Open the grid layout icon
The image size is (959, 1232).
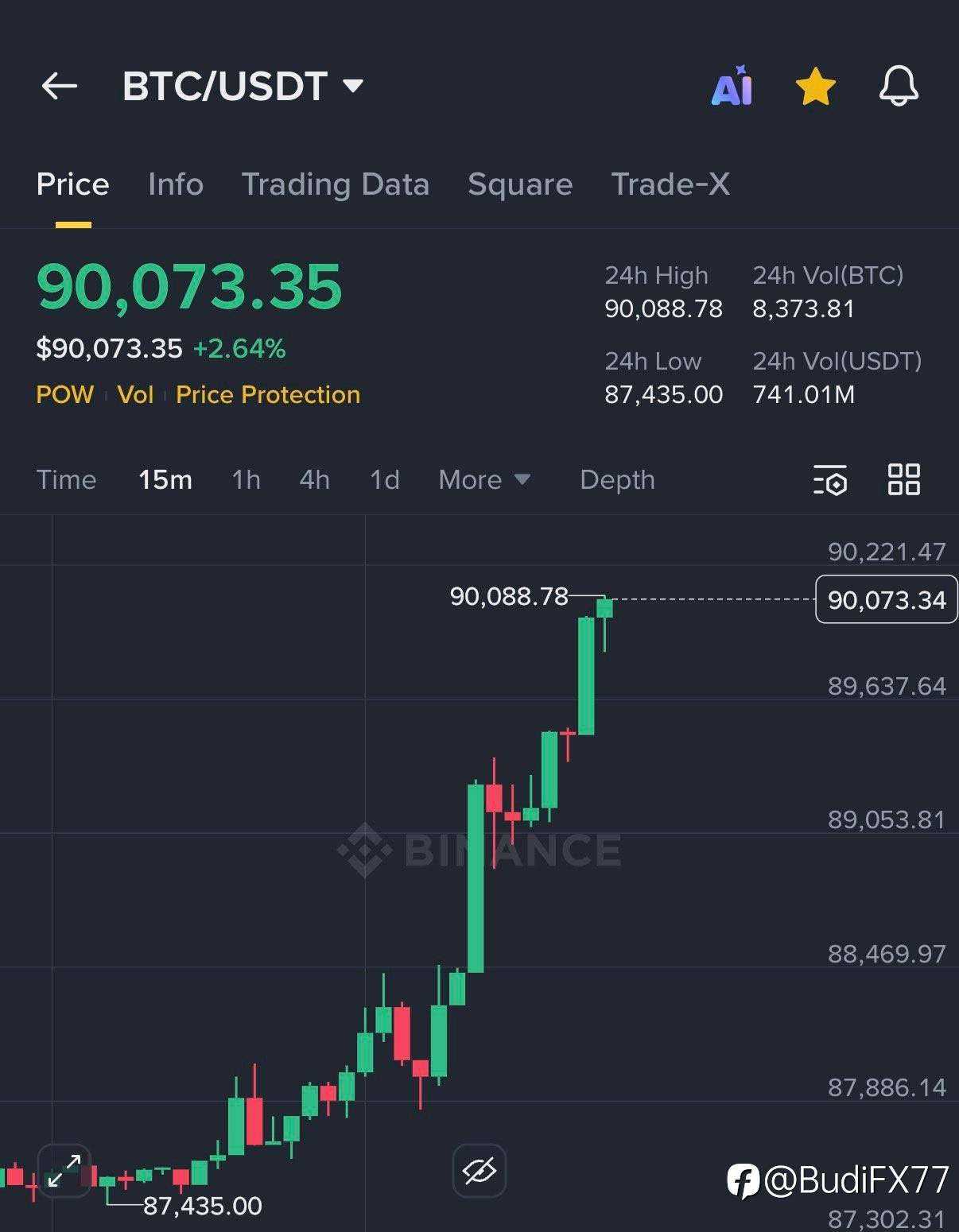tap(903, 480)
